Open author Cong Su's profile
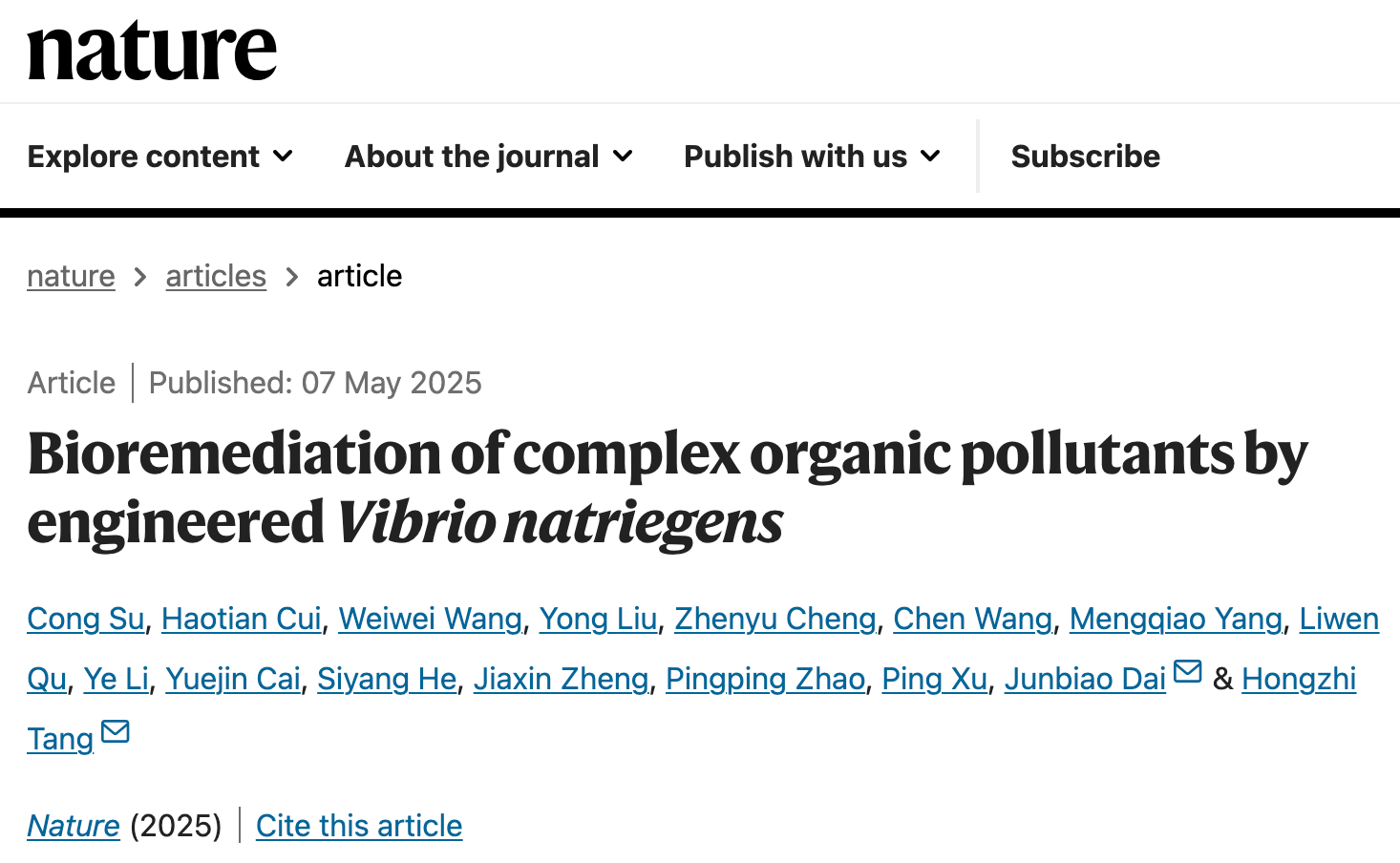The height and width of the screenshot is (863, 1400). (86, 620)
